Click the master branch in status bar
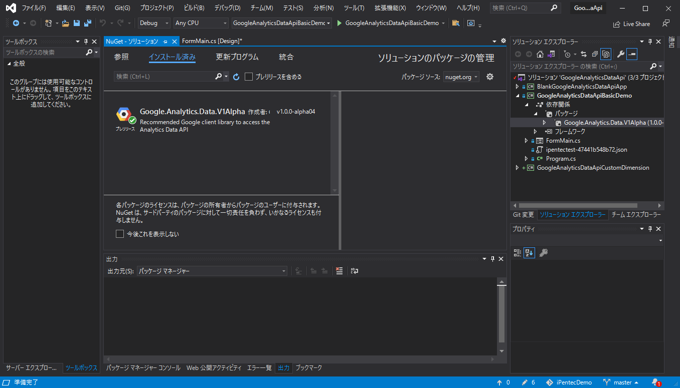Image resolution: width=680 pixels, height=388 pixels. 621,382
